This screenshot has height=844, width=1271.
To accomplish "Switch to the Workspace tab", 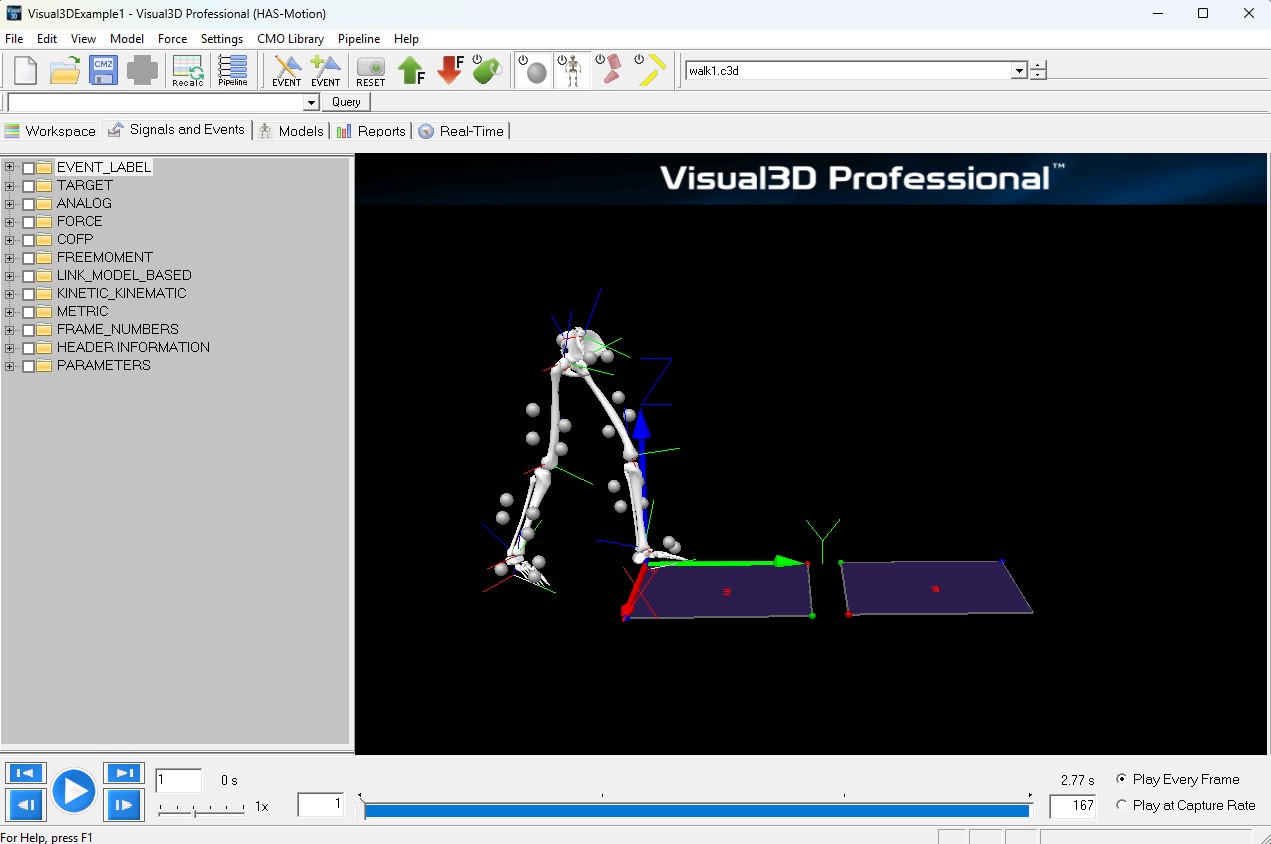I will 50,131.
